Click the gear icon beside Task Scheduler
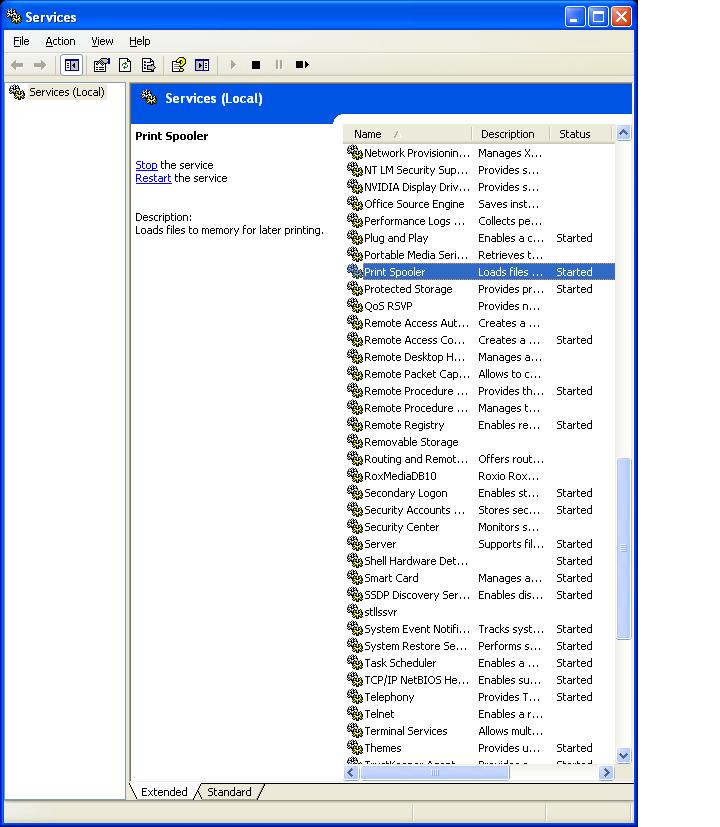The width and height of the screenshot is (720, 827). pyautogui.click(x=354, y=663)
